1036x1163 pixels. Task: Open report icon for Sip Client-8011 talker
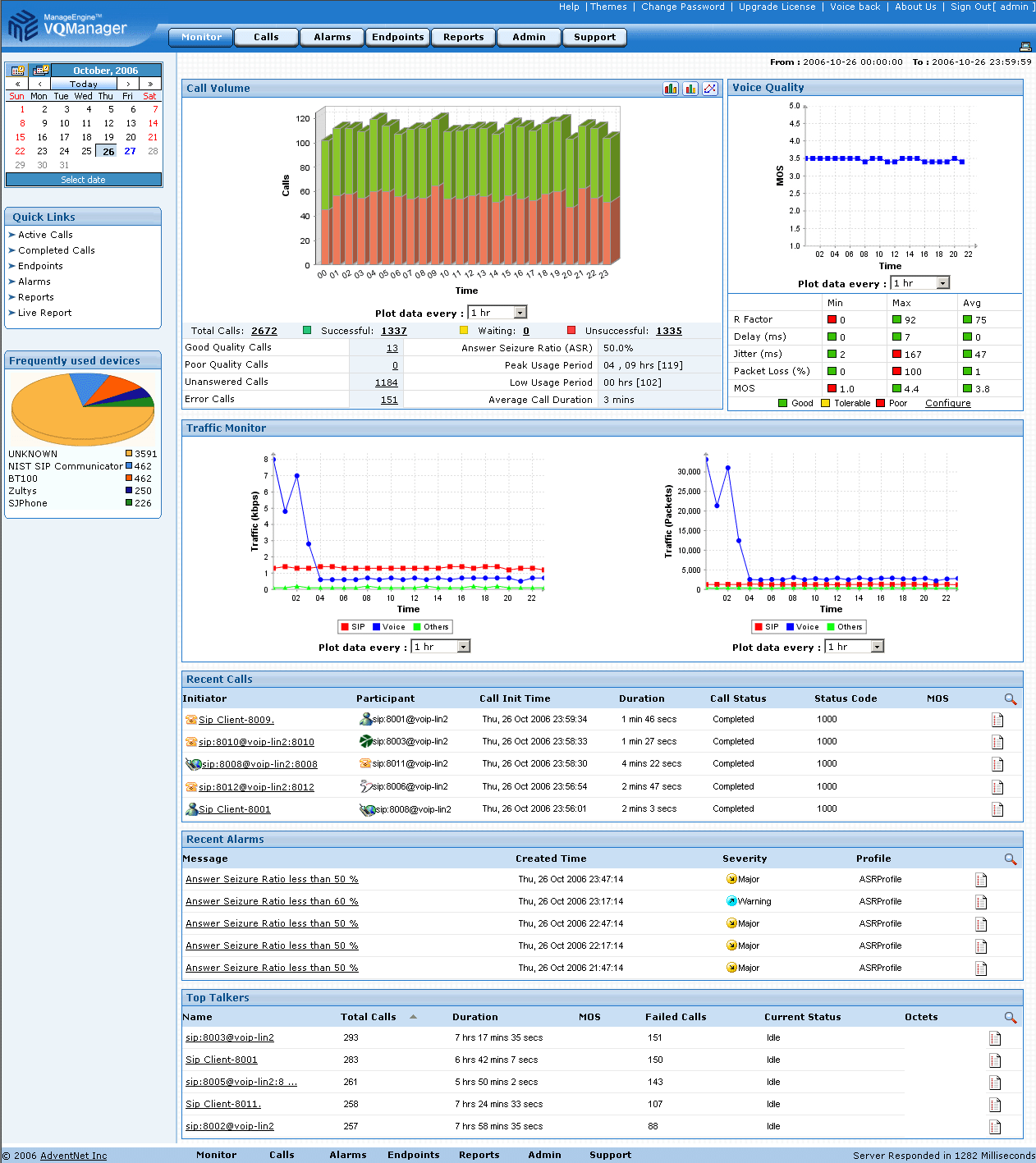pos(995,1105)
